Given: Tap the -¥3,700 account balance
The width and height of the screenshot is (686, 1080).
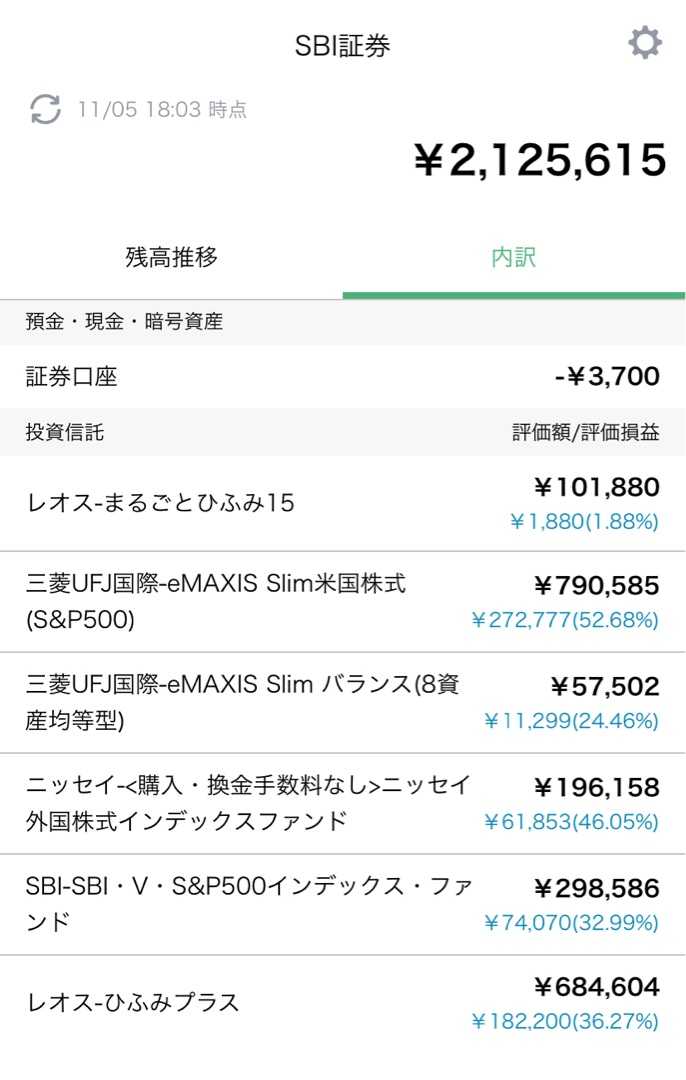Looking at the screenshot, I should [607, 376].
